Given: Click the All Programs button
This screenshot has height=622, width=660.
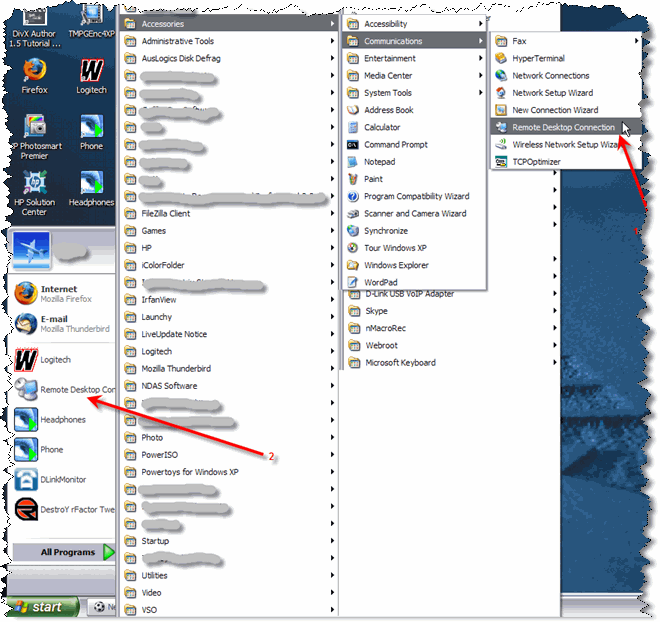Looking at the screenshot, I should click(69, 552).
